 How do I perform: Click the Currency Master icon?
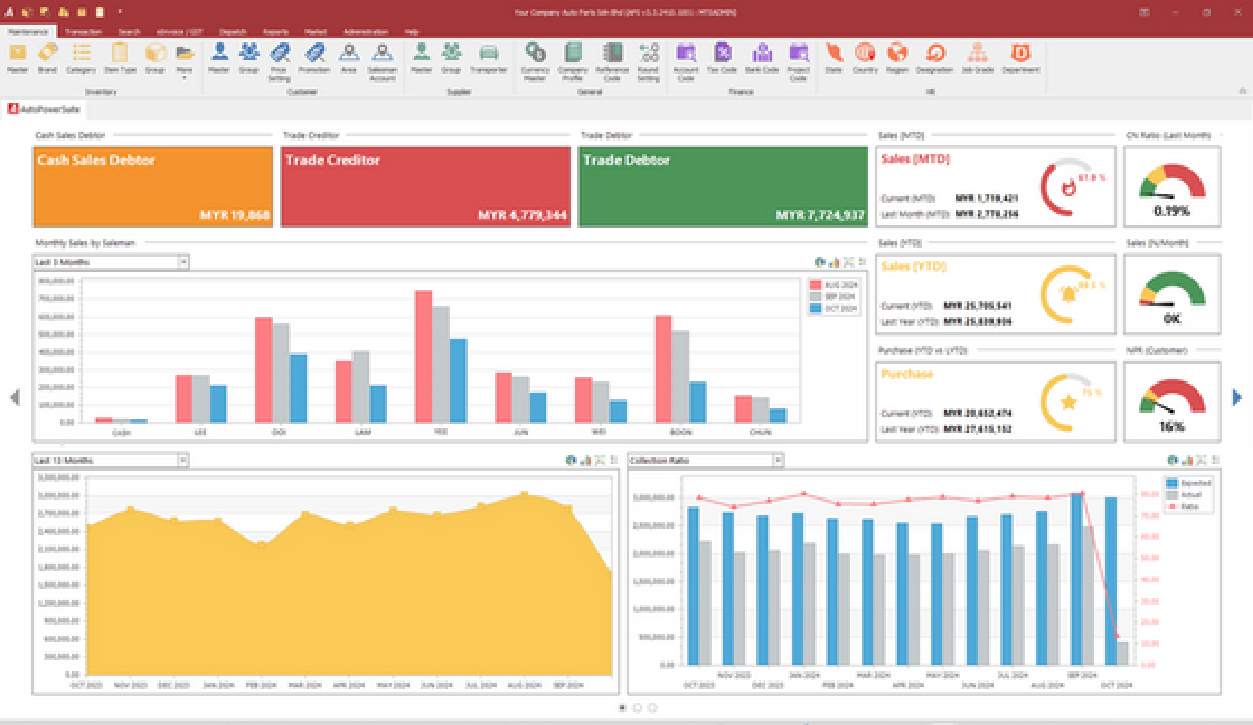(535, 56)
